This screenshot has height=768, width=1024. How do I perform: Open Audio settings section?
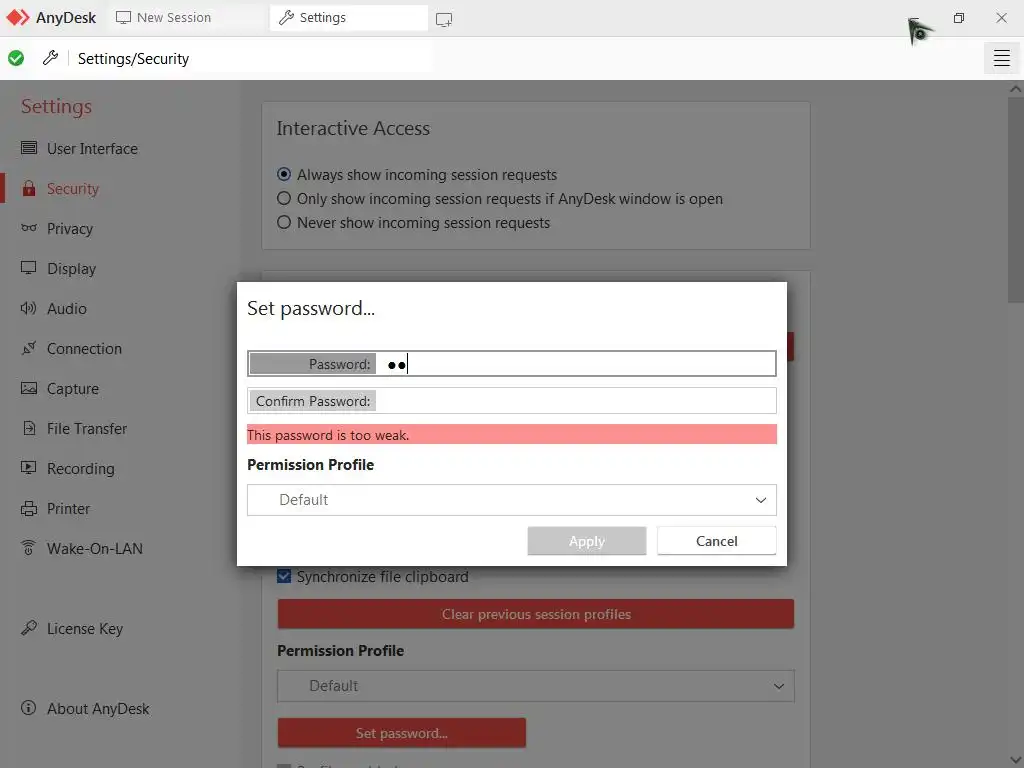67,308
